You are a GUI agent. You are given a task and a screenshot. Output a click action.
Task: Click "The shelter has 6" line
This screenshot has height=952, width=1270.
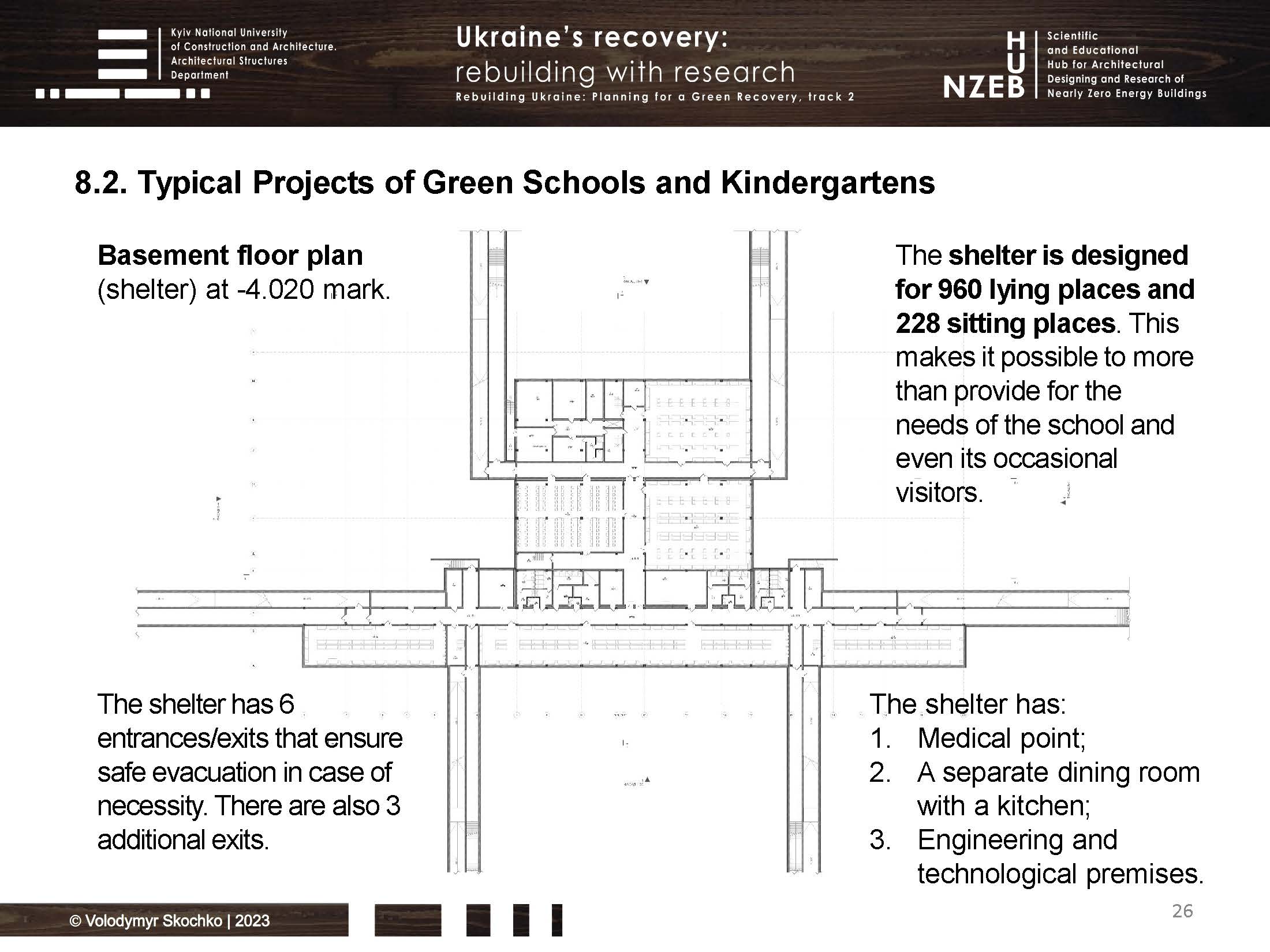196,704
